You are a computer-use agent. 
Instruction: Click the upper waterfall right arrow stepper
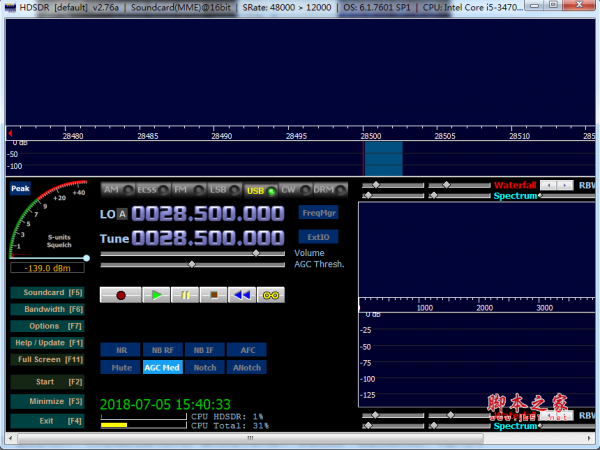[x=565, y=185]
